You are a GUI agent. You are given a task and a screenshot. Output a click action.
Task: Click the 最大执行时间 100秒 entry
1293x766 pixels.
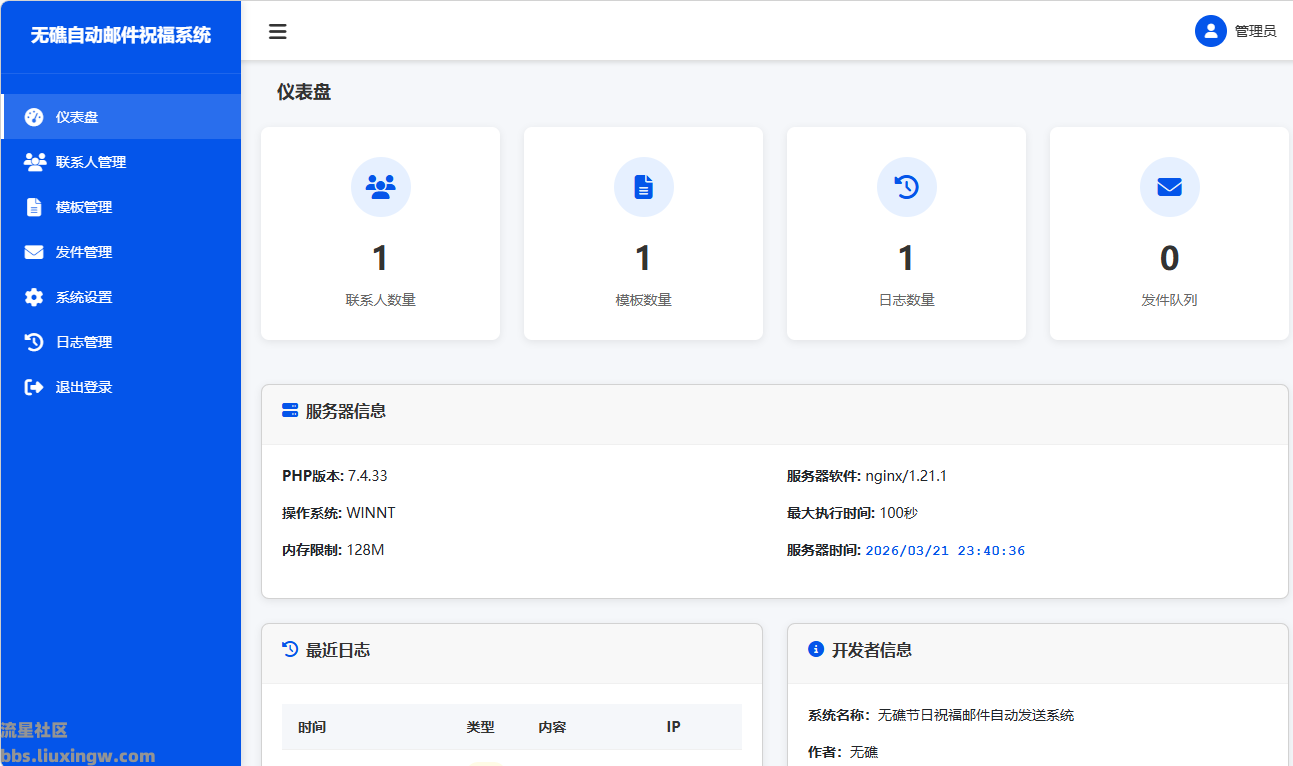(852, 513)
